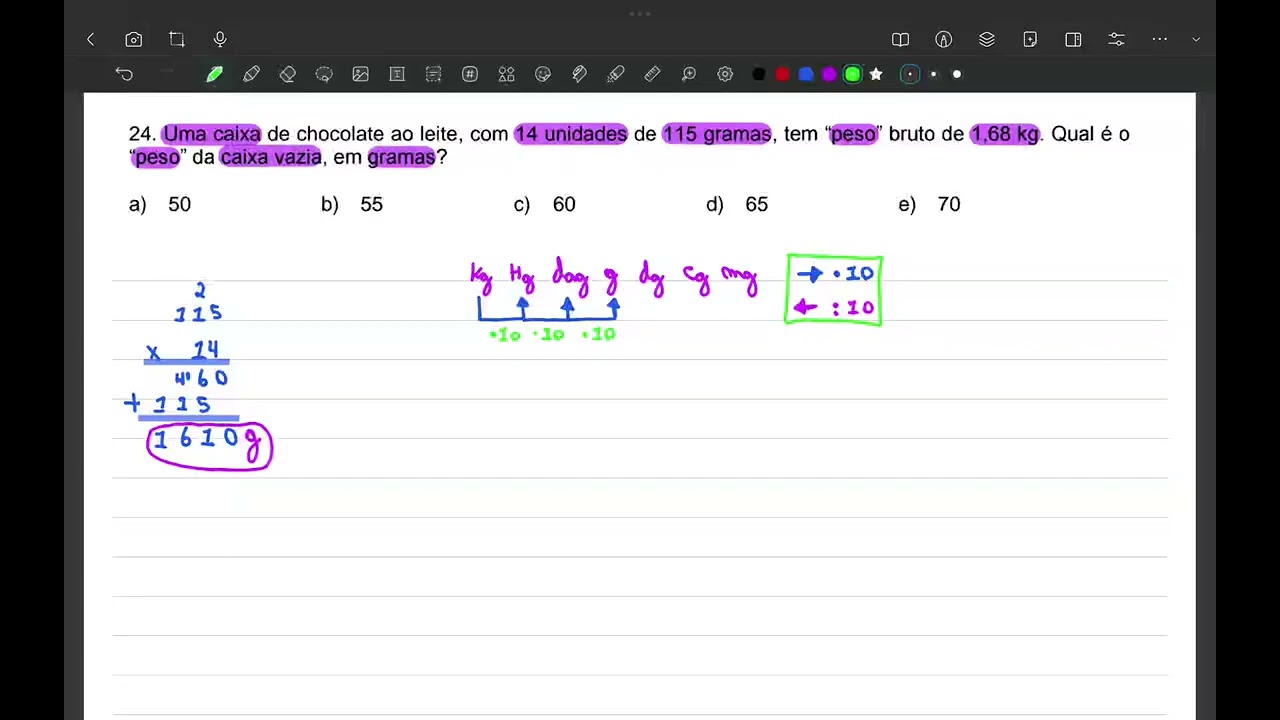Screen dimensions: 1280x720
Task: Toggle the pencil-only drawing mode icon
Action: tap(943, 40)
